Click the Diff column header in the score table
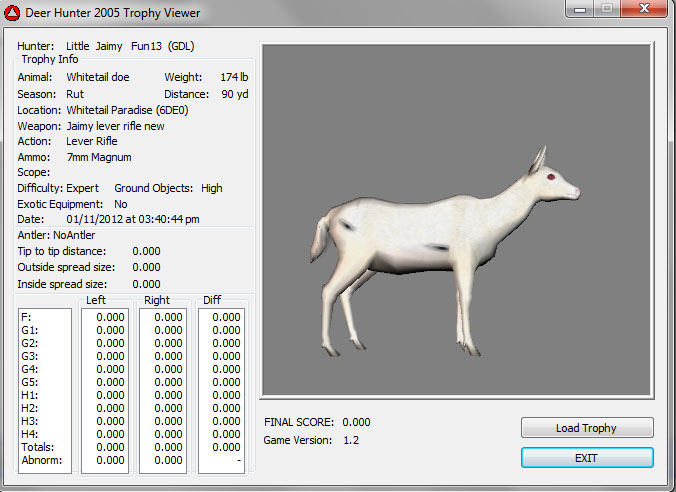676x492 pixels. [212, 300]
